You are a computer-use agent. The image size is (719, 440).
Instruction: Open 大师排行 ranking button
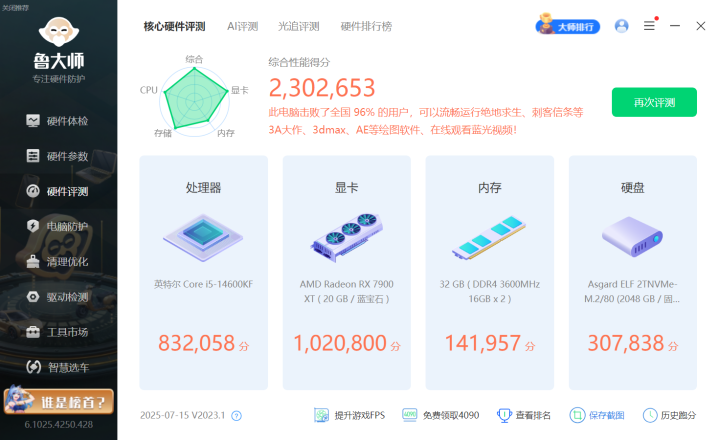pyautogui.click(x=568, y=25)
